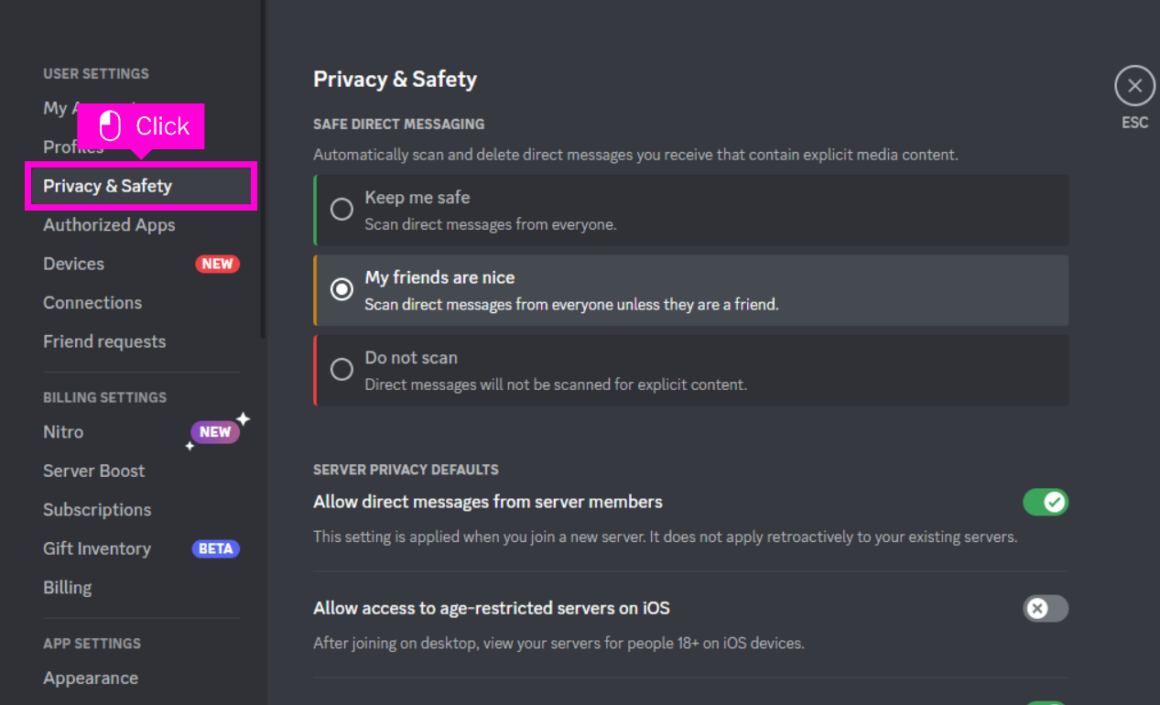Close settings with the ESC button
Viewport: 1160px width, 705px height.
1134,85
